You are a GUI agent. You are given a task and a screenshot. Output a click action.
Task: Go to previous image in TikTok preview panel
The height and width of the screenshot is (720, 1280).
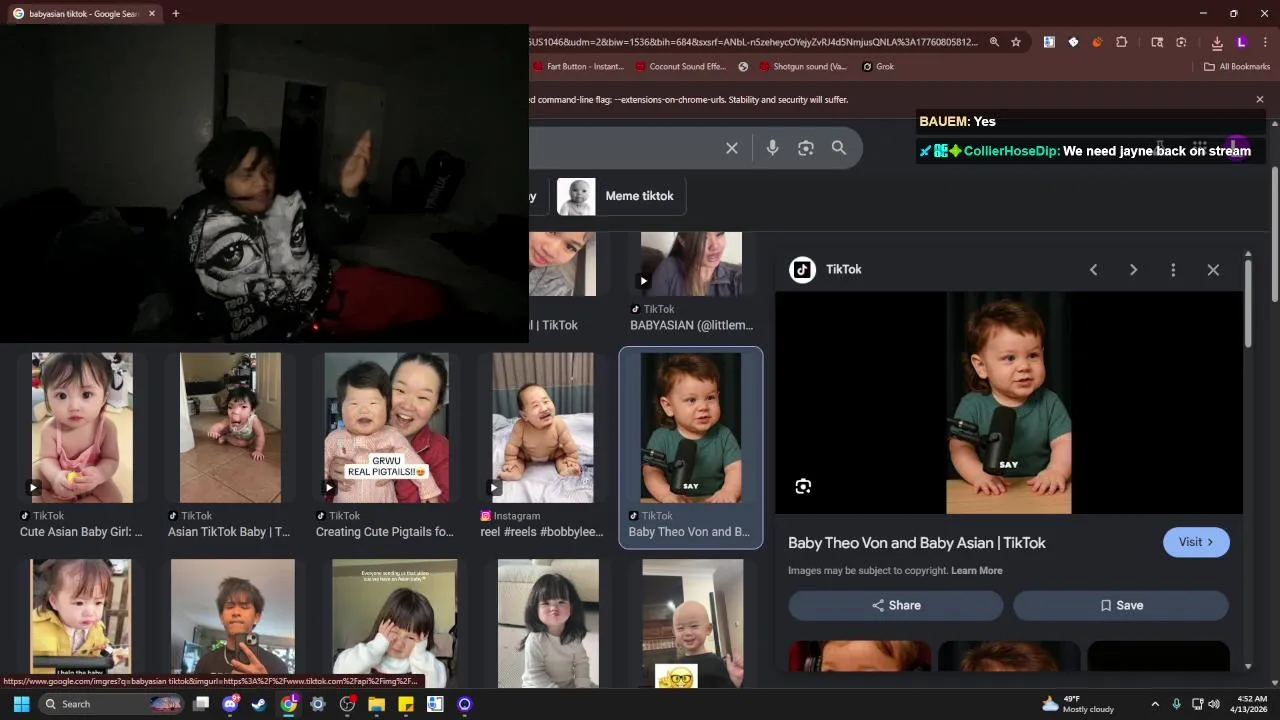1093,270
